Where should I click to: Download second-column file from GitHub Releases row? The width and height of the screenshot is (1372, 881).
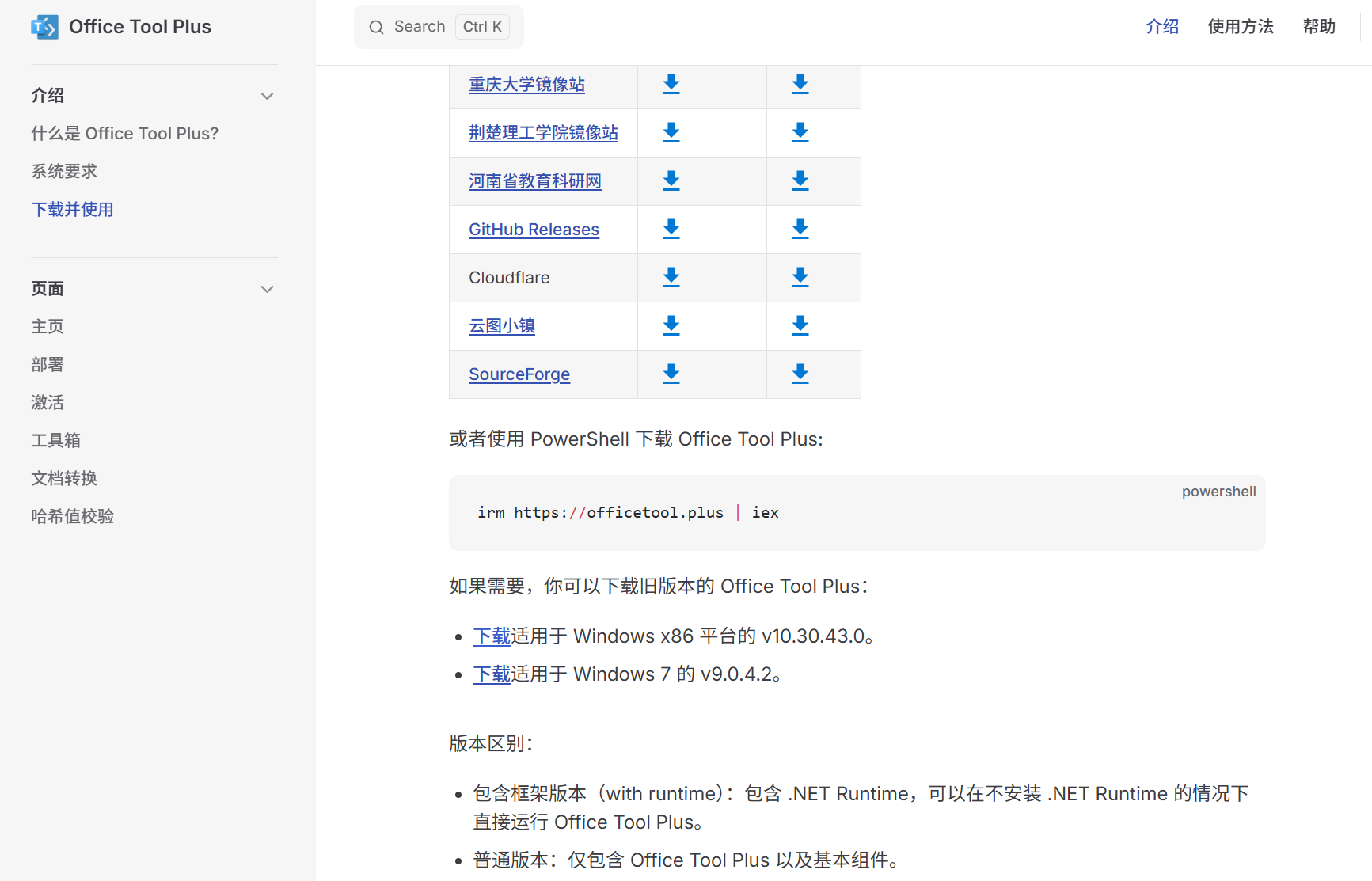coord(800,229)
